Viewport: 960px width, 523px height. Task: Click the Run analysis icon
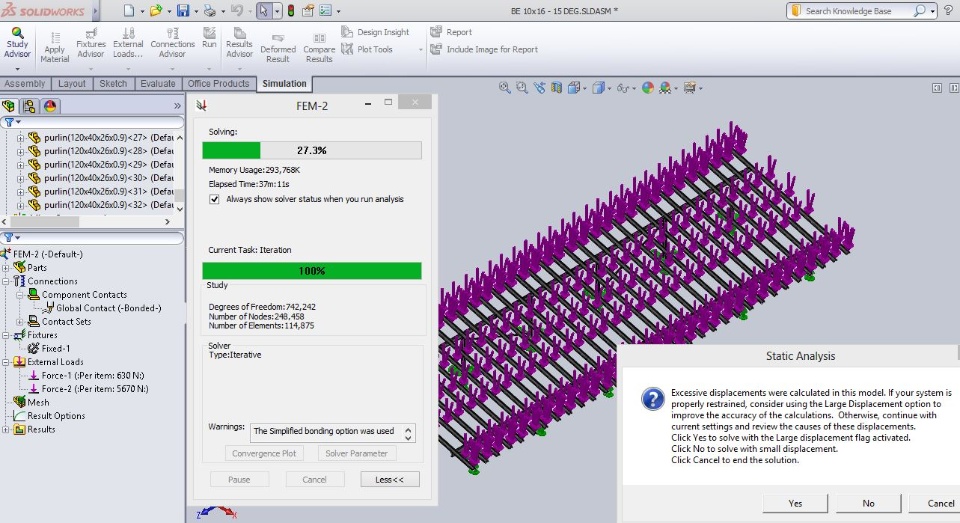209,38
